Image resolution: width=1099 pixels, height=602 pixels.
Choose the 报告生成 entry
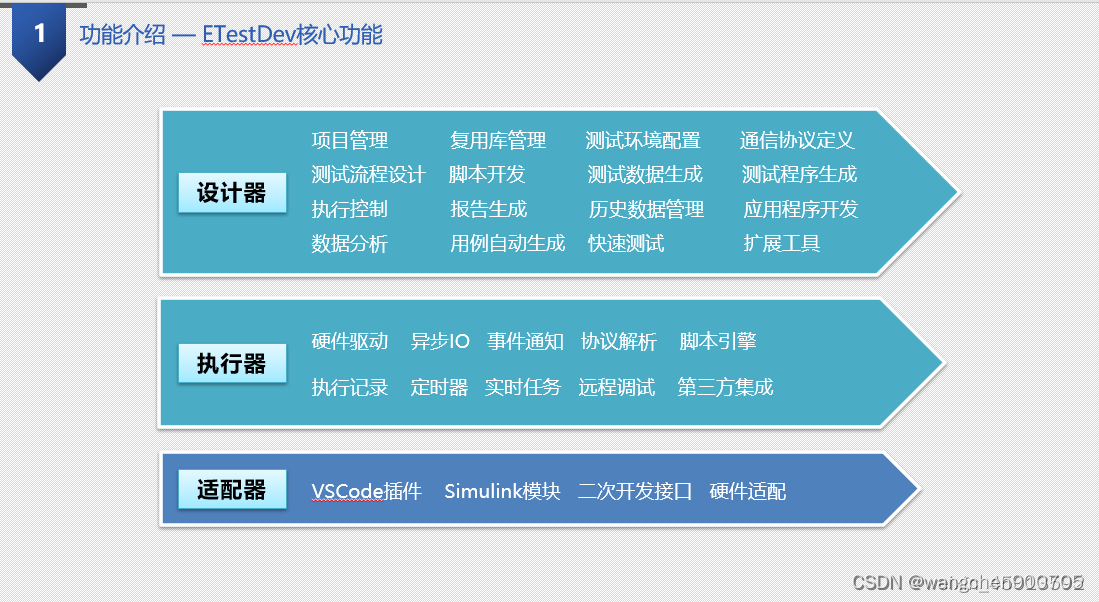pyautogui.click(x=489, y=209)
